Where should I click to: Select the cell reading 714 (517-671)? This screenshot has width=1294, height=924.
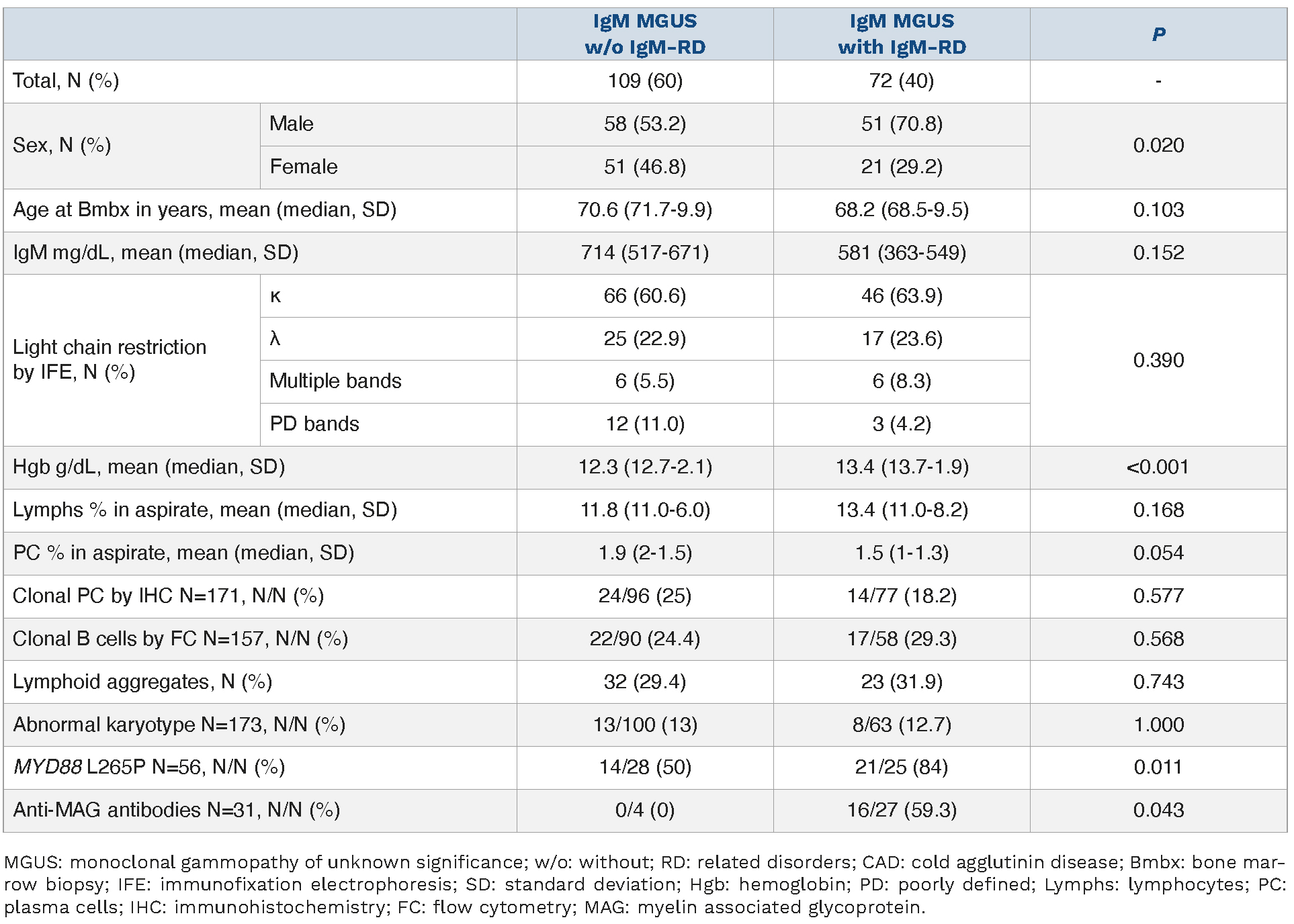pyautogui.click(x=645, y=252)
